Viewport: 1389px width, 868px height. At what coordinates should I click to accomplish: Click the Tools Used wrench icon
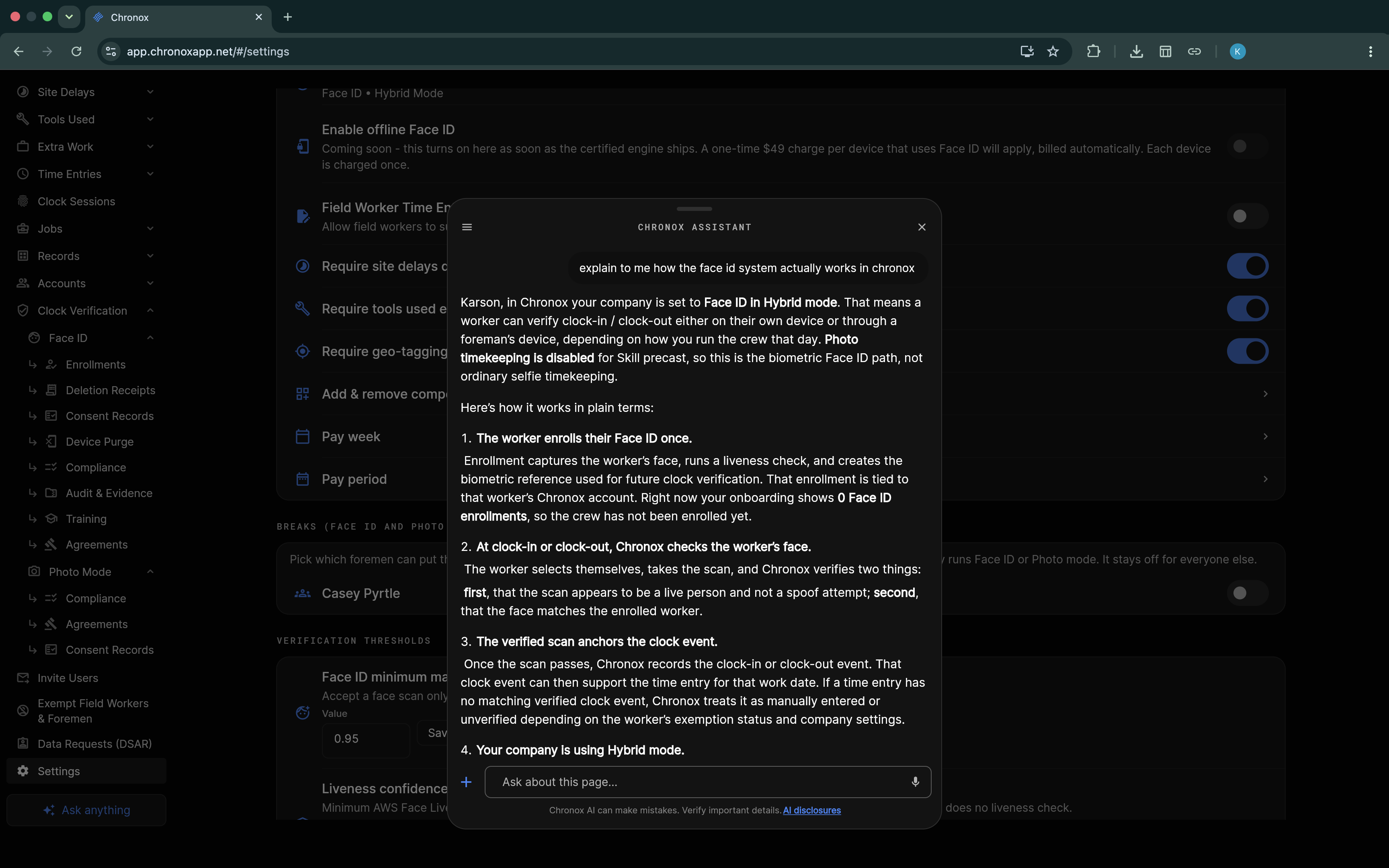click(x=23, y=119)
